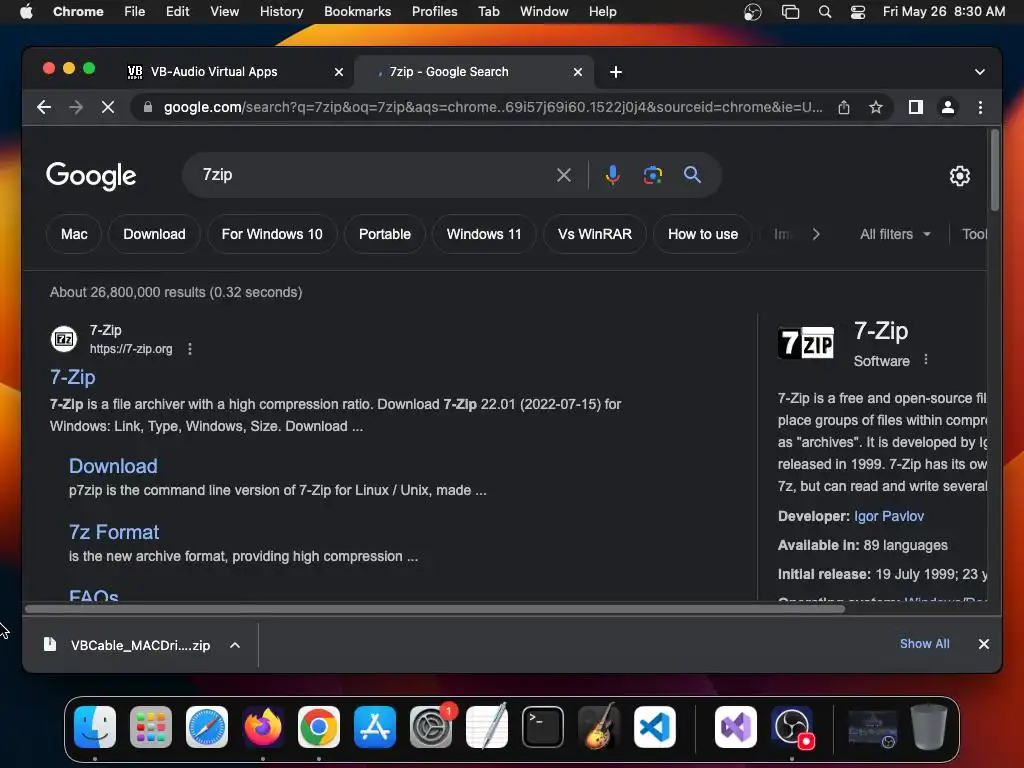
Task: Click into the Google search field
Action: coord(376,174)
